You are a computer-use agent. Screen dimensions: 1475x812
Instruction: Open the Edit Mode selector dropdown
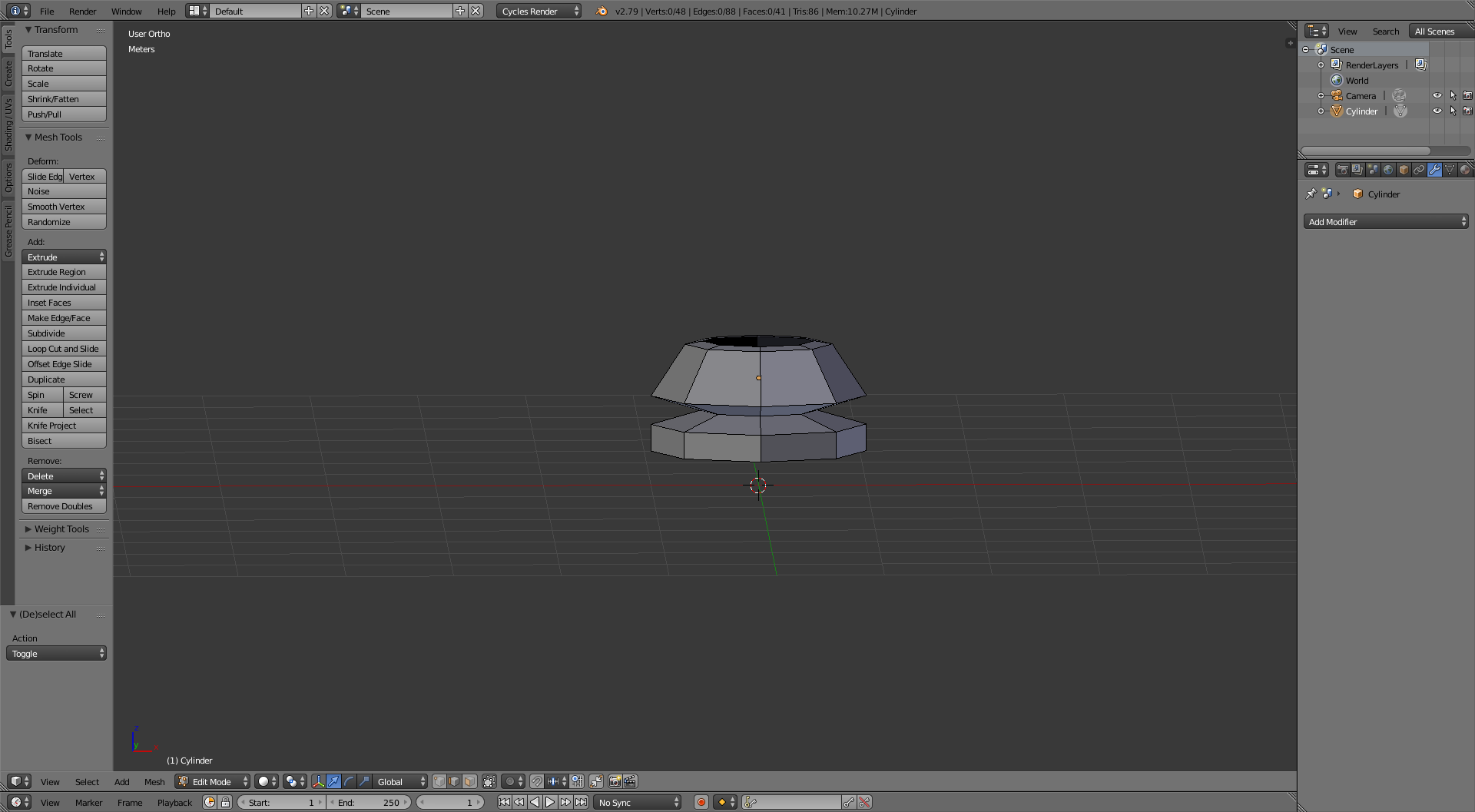(212, 781)
